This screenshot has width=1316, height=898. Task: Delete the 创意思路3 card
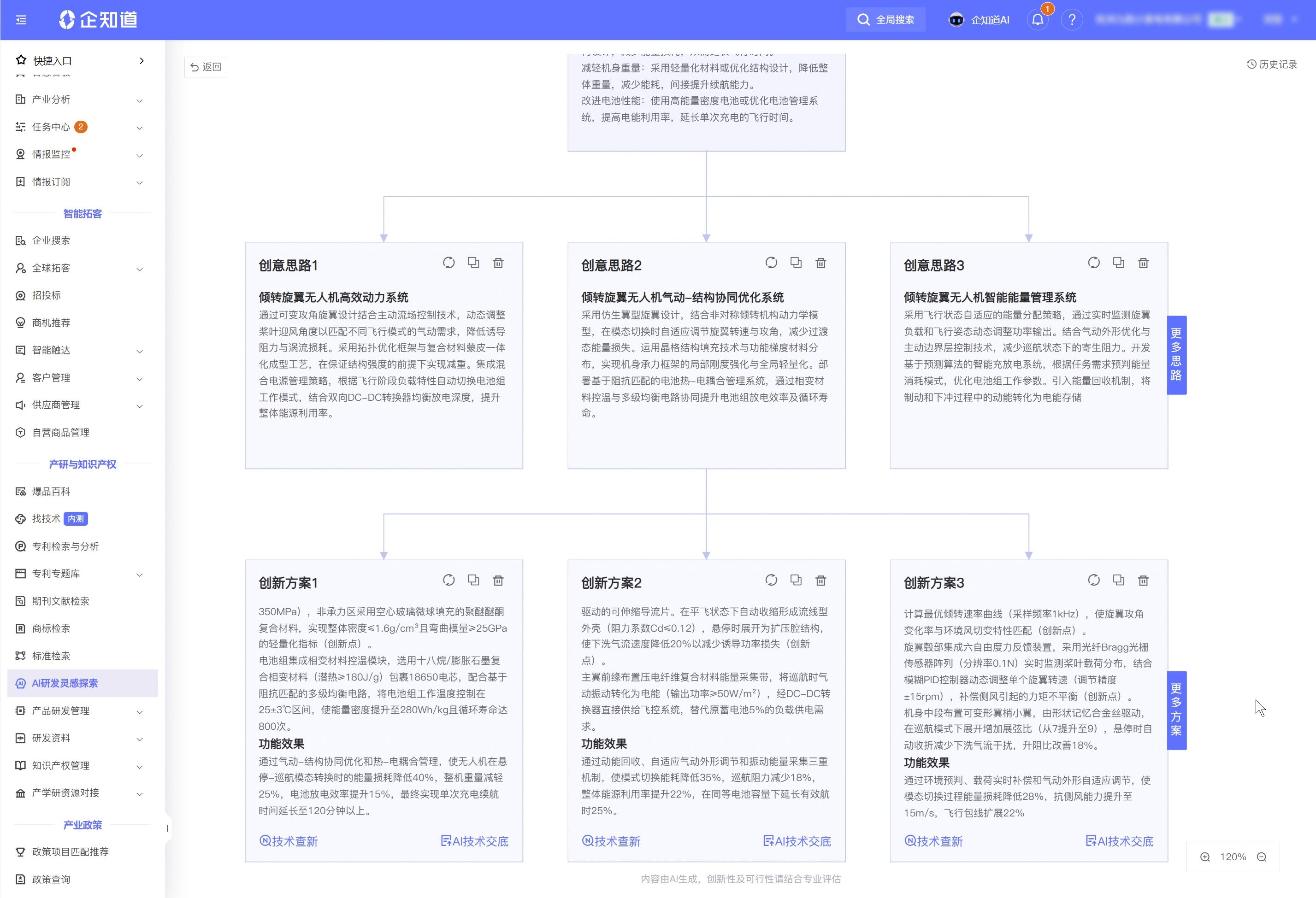tap(1143, 263)
